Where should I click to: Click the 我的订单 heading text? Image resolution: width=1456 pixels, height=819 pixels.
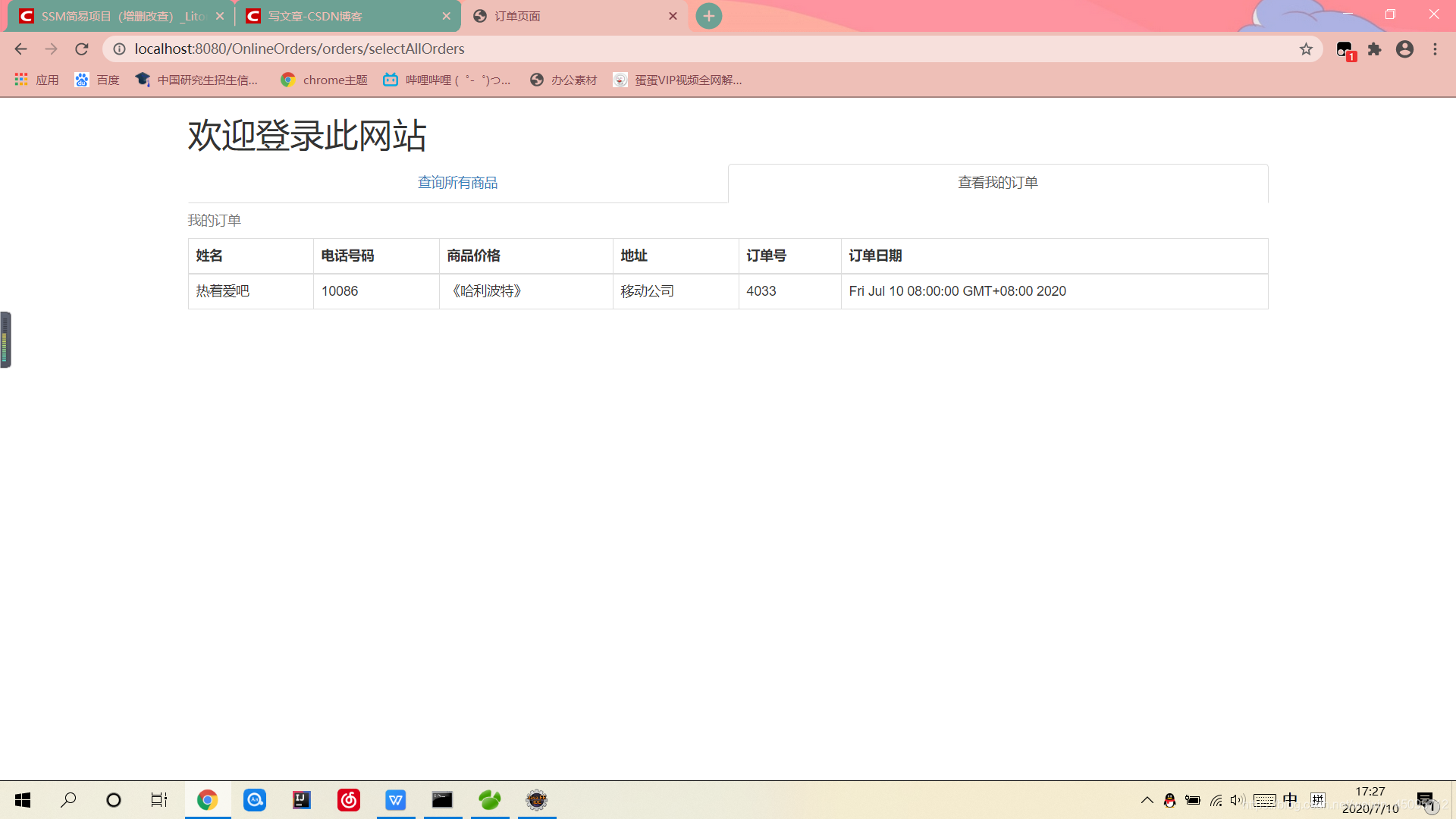(215, 221)
